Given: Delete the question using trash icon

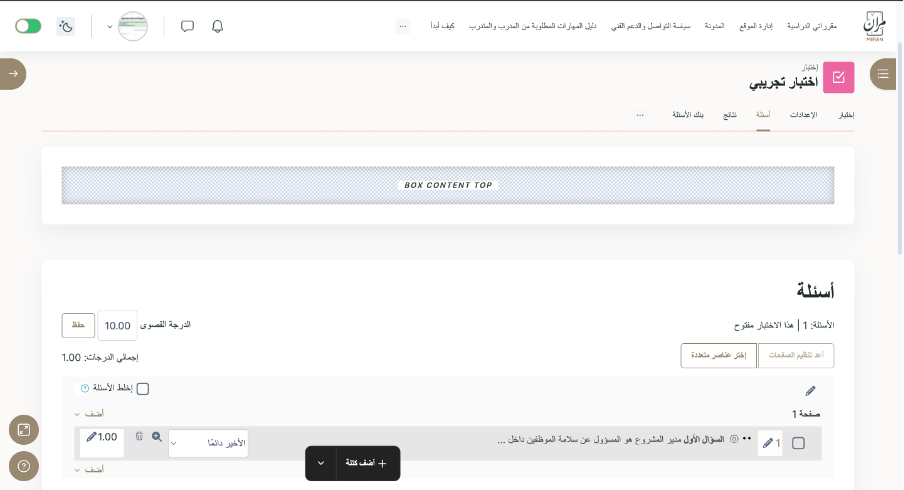Looking at the screenshot, I should 139,437.
